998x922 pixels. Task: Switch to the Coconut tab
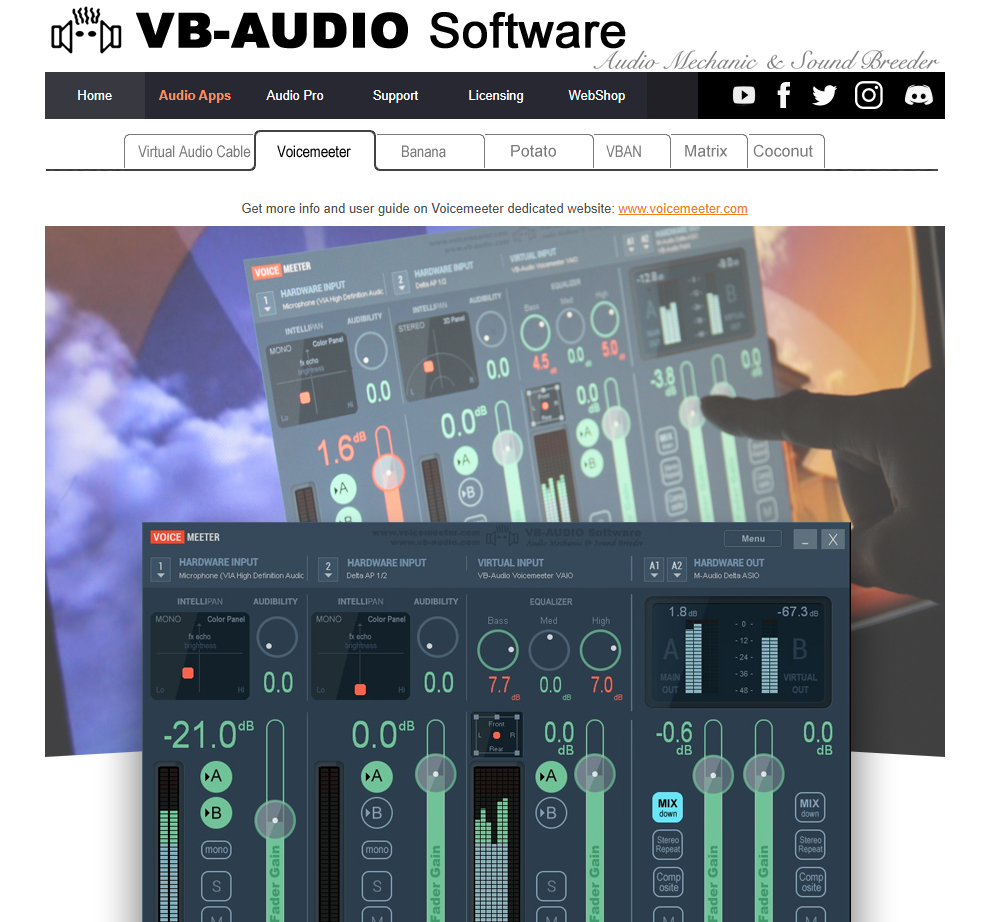(786, 151)
